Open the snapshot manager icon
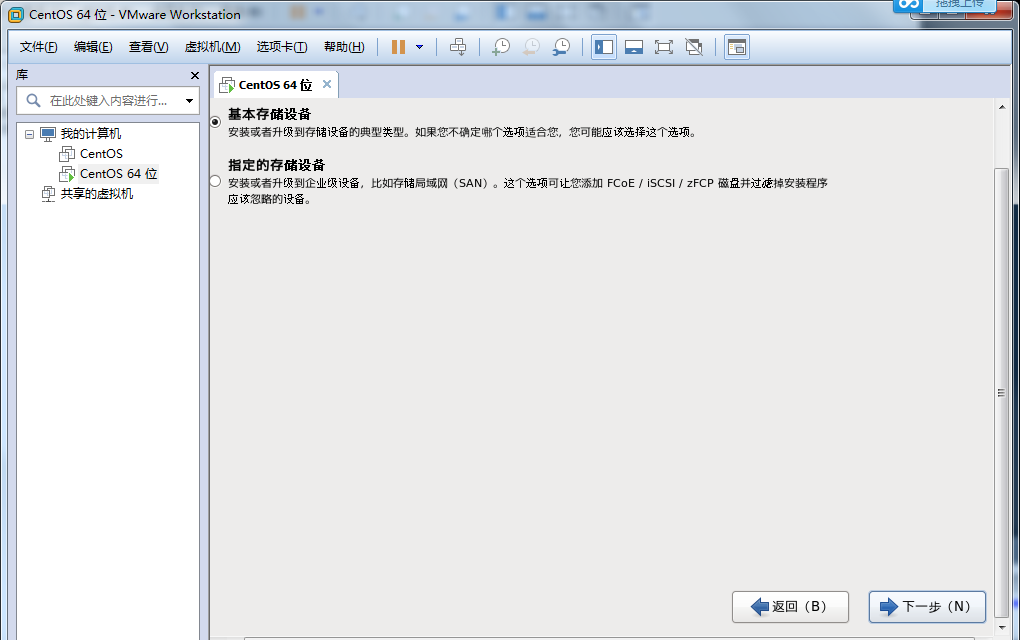1020x640 pixels. click(x=561, y=46)
